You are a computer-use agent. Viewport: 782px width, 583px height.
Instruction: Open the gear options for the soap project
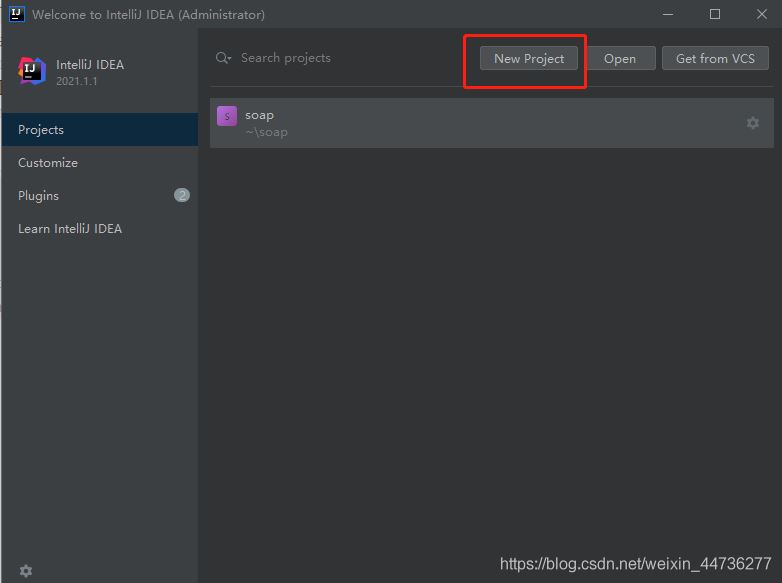(x=753, y=123)
